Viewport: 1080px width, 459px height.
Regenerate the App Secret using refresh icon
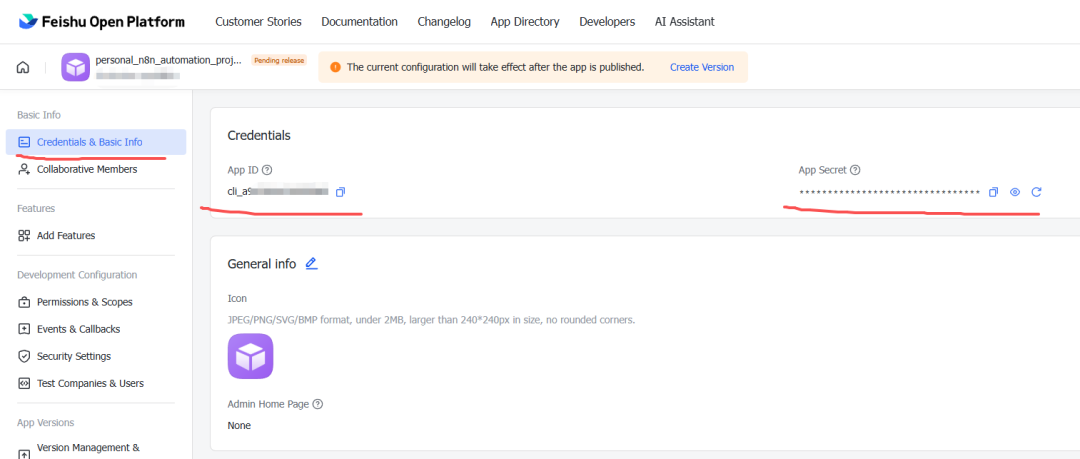click(x=1037, y=192)
